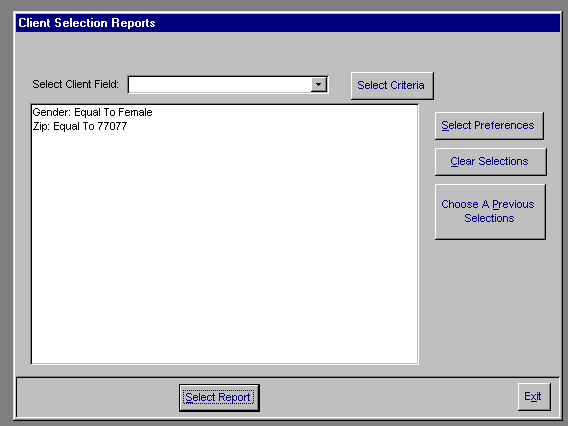Select the Gender: Equal To Female entry
The height and width of the screenshot is (426, 568).
pos(92,112)
